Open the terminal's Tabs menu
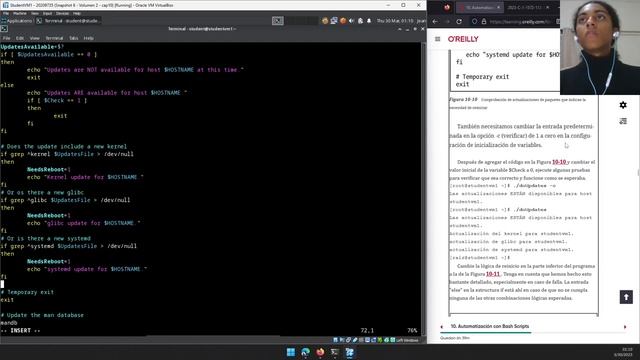 point(73,38)
